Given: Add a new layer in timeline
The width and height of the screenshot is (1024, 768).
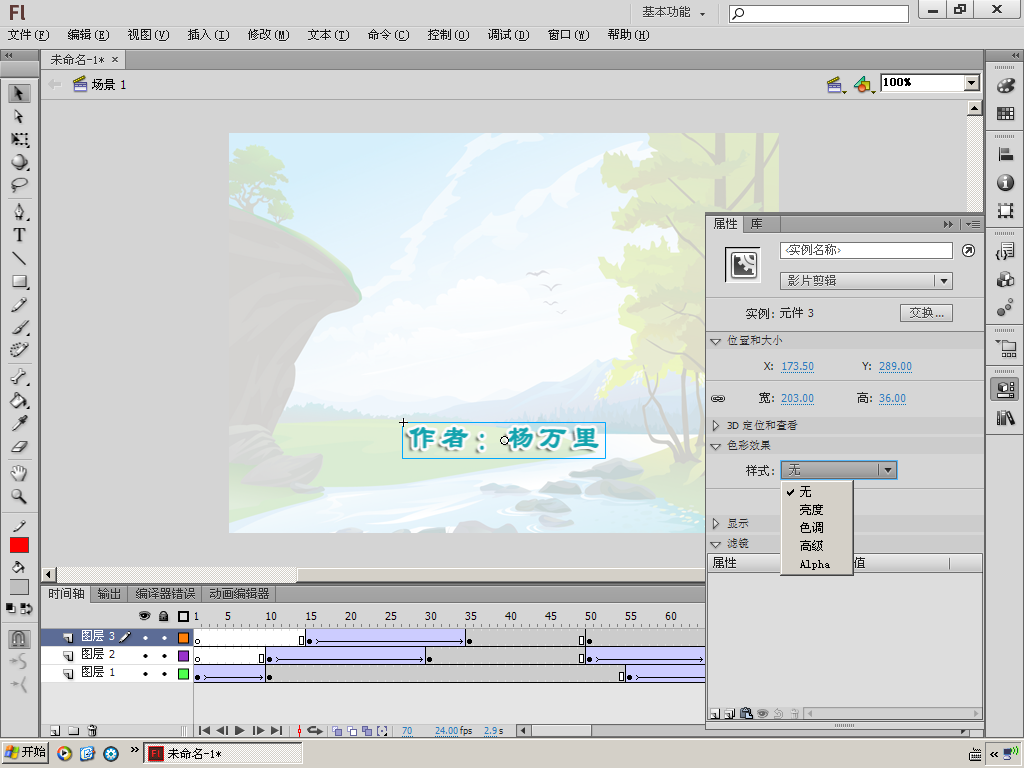Looking at the screenshot, I should click(56, 731).
